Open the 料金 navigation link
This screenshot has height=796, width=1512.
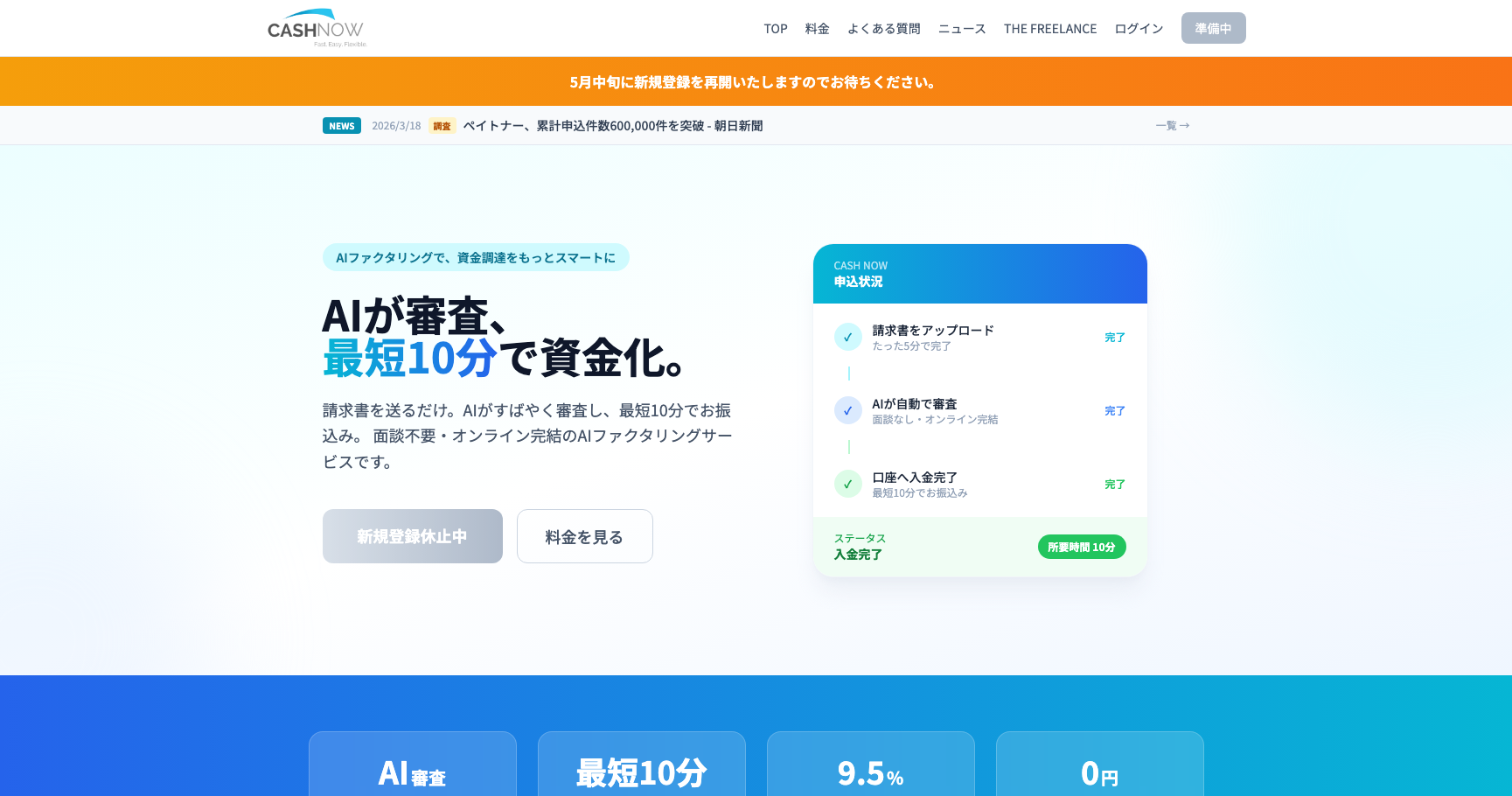818,29
